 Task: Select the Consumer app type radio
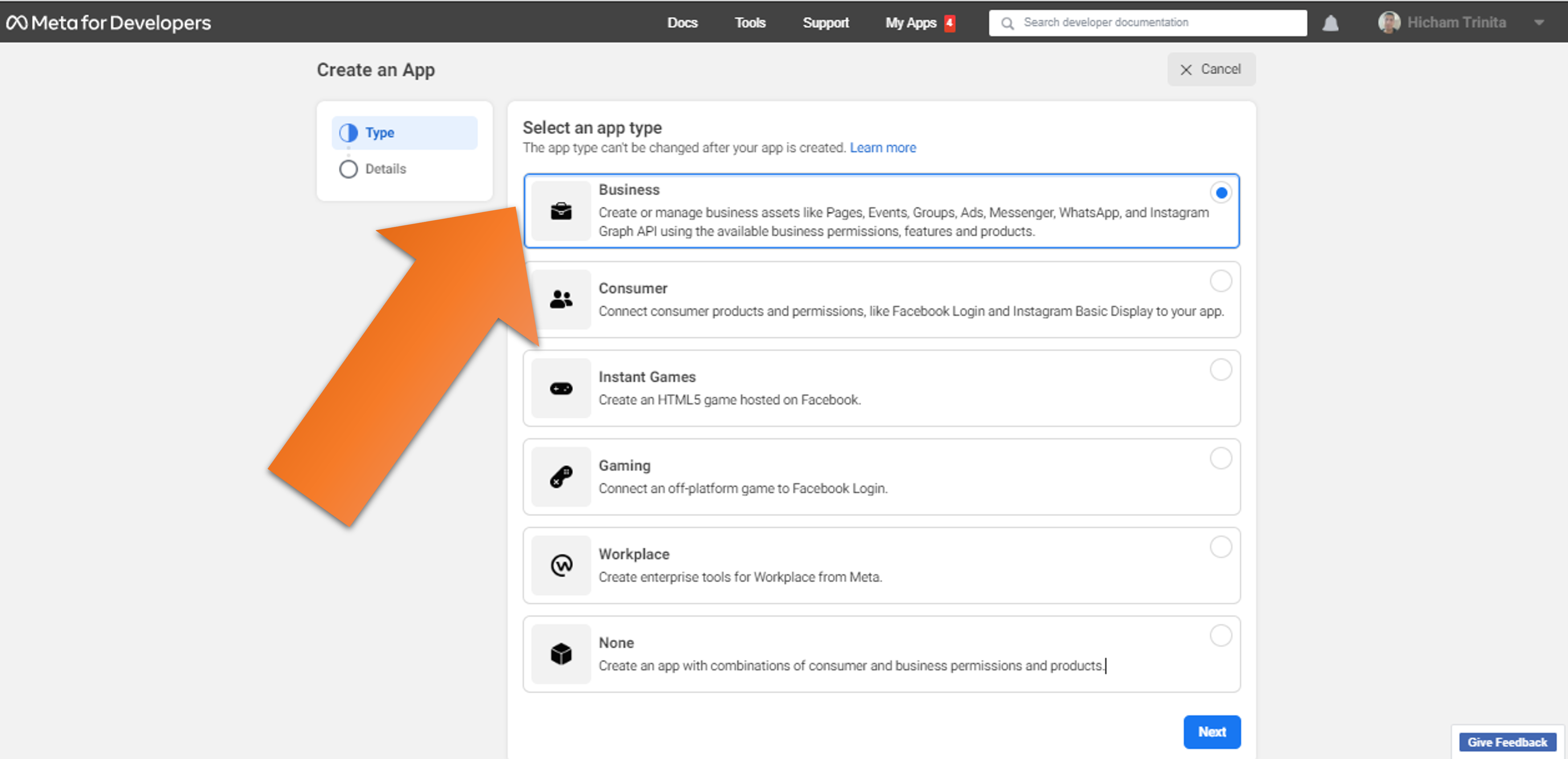coord(1220,281)
